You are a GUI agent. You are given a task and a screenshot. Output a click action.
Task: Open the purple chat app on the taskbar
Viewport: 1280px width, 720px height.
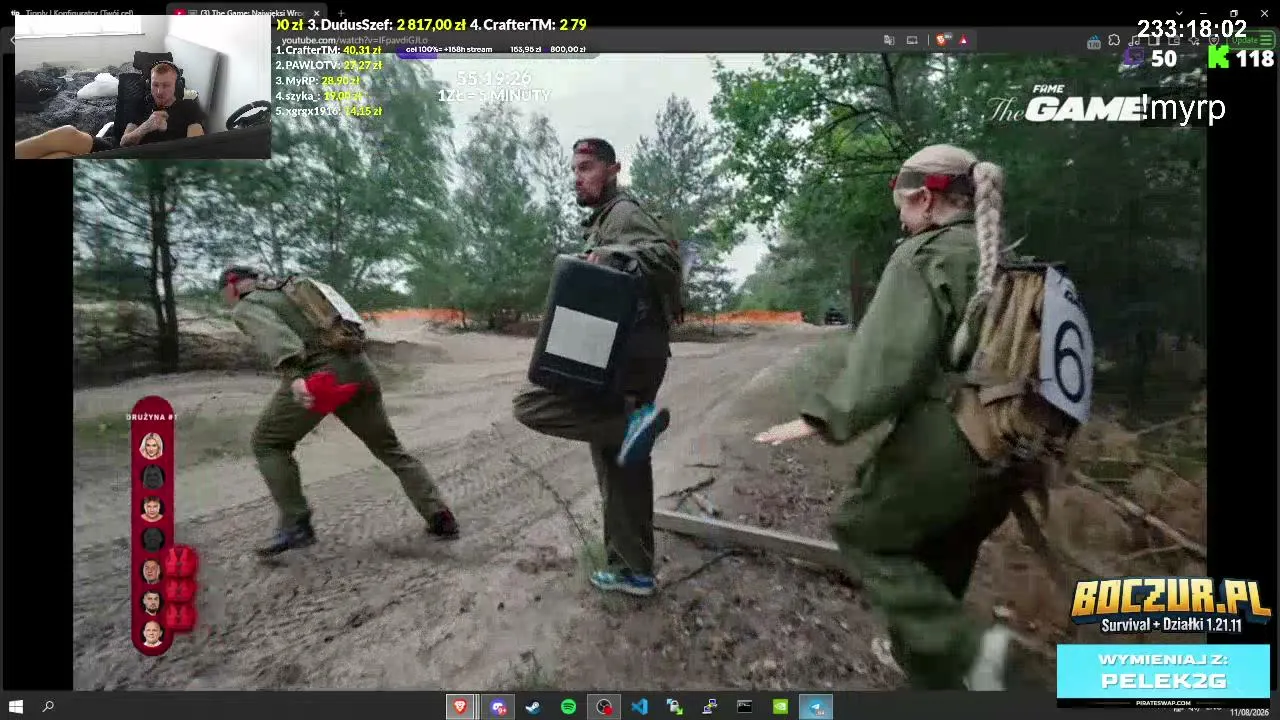[x=498, y=707]
